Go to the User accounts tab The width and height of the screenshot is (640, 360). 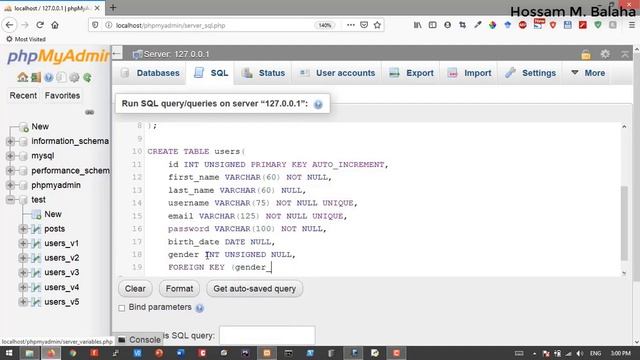point(337,73)
